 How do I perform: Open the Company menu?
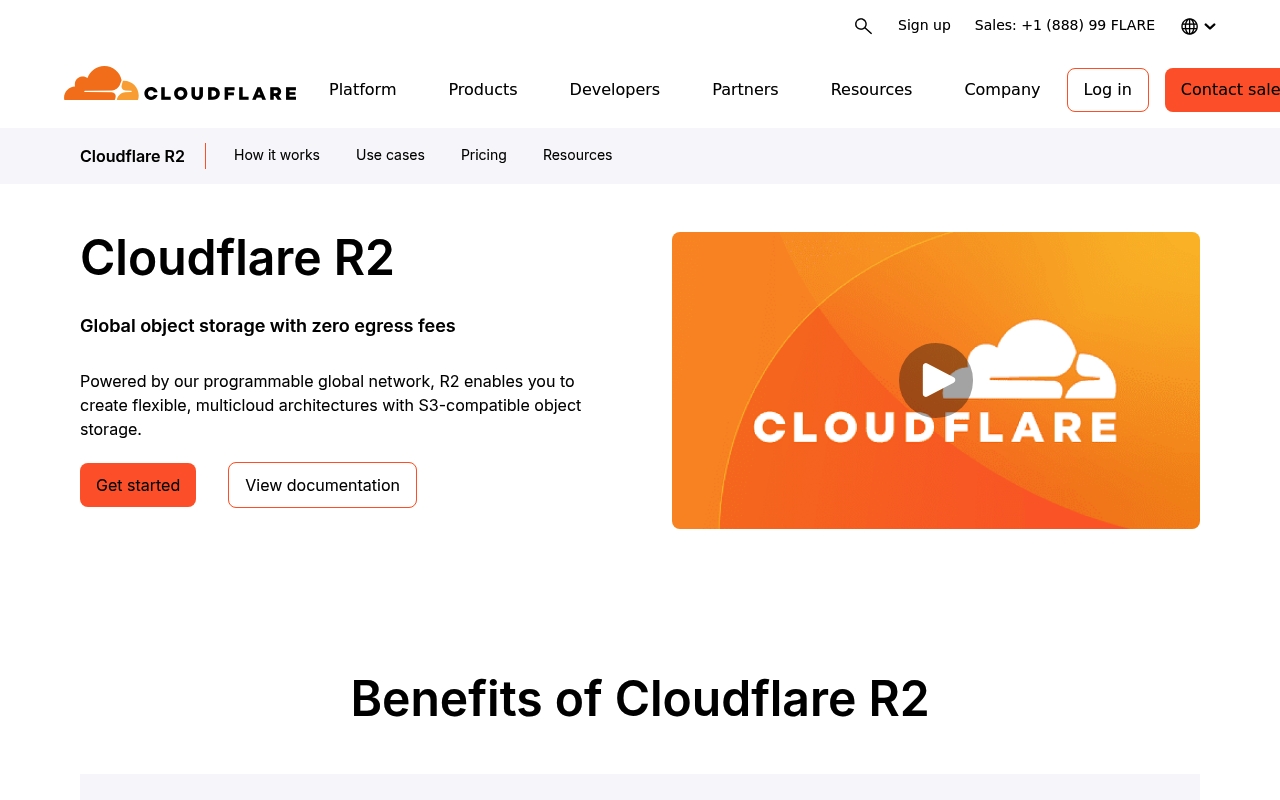(x=1002, y=89)
